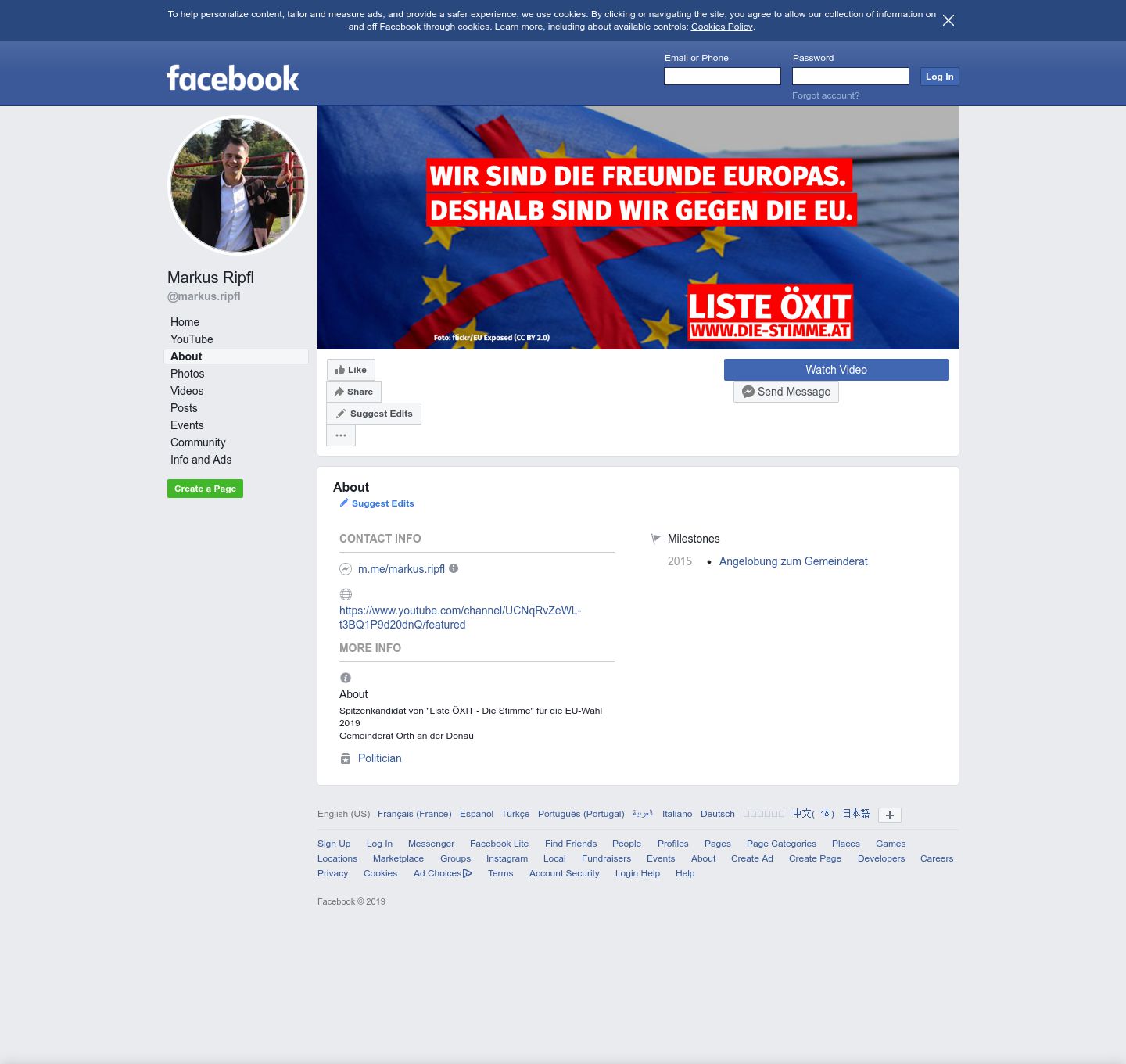Switch language to Japanese 日本語
This screenshot has width=1126, height=1064.
(855, 814)
